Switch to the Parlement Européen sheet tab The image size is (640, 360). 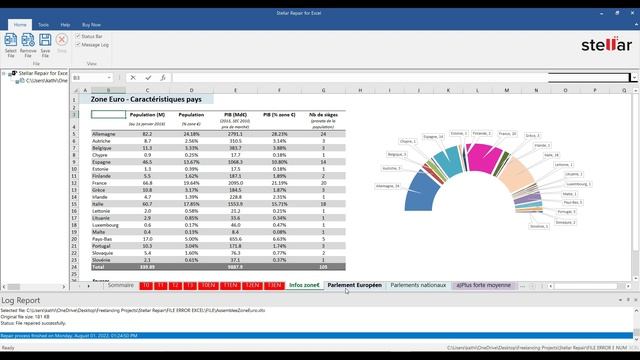(x=354, y=285)
